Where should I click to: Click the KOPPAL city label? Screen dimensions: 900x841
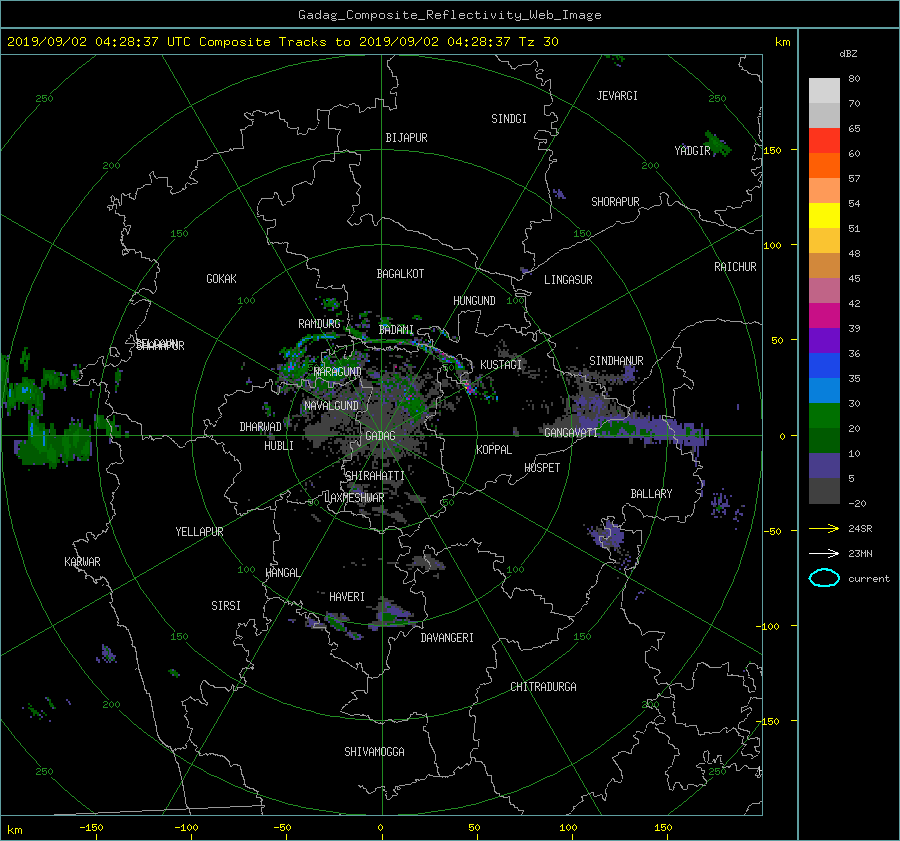(x=494, y=449)
